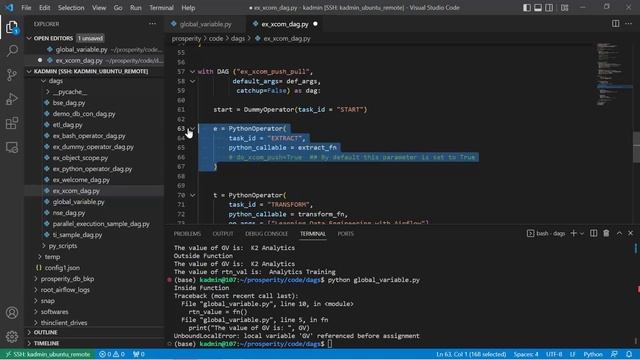Open the customize layout icon
The height and width of the screenshot is (360, 640).
(564, 7)
